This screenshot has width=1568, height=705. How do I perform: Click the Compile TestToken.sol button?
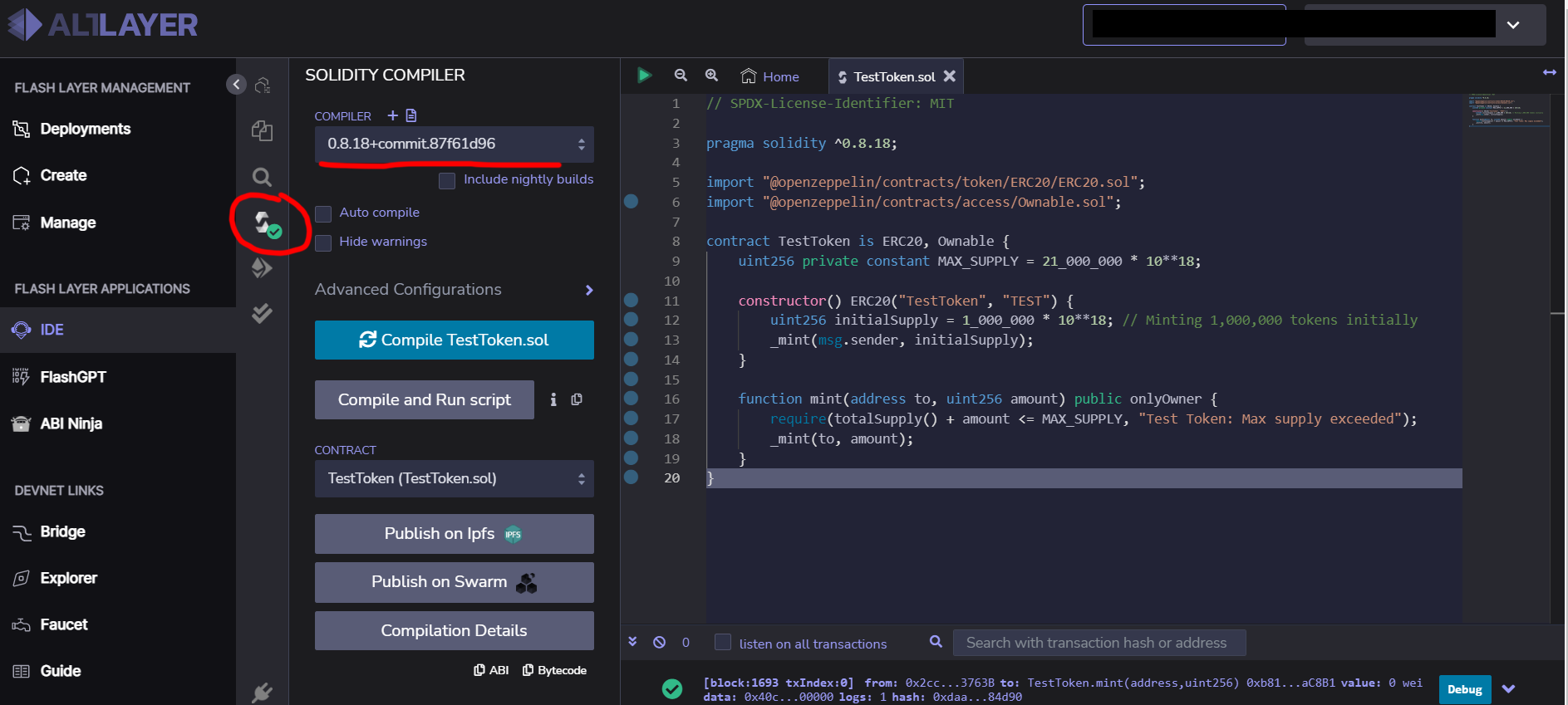coord(454,340)
